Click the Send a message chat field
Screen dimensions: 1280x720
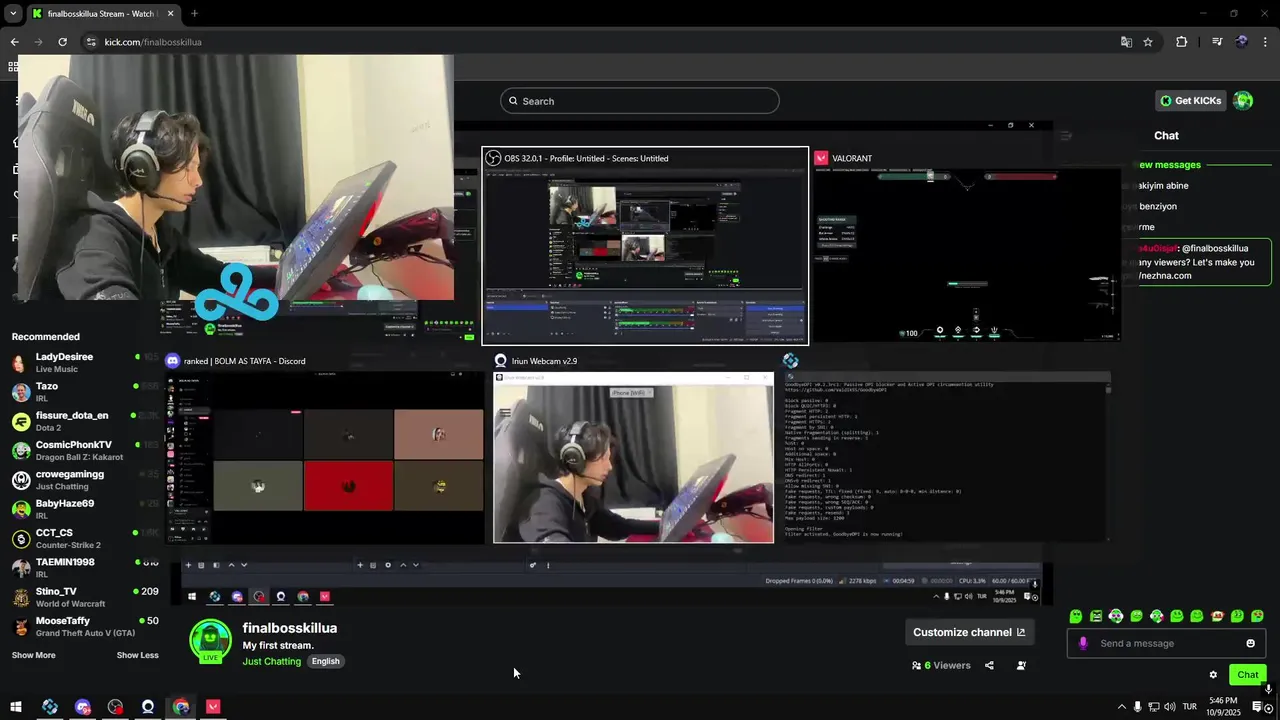1167,643
